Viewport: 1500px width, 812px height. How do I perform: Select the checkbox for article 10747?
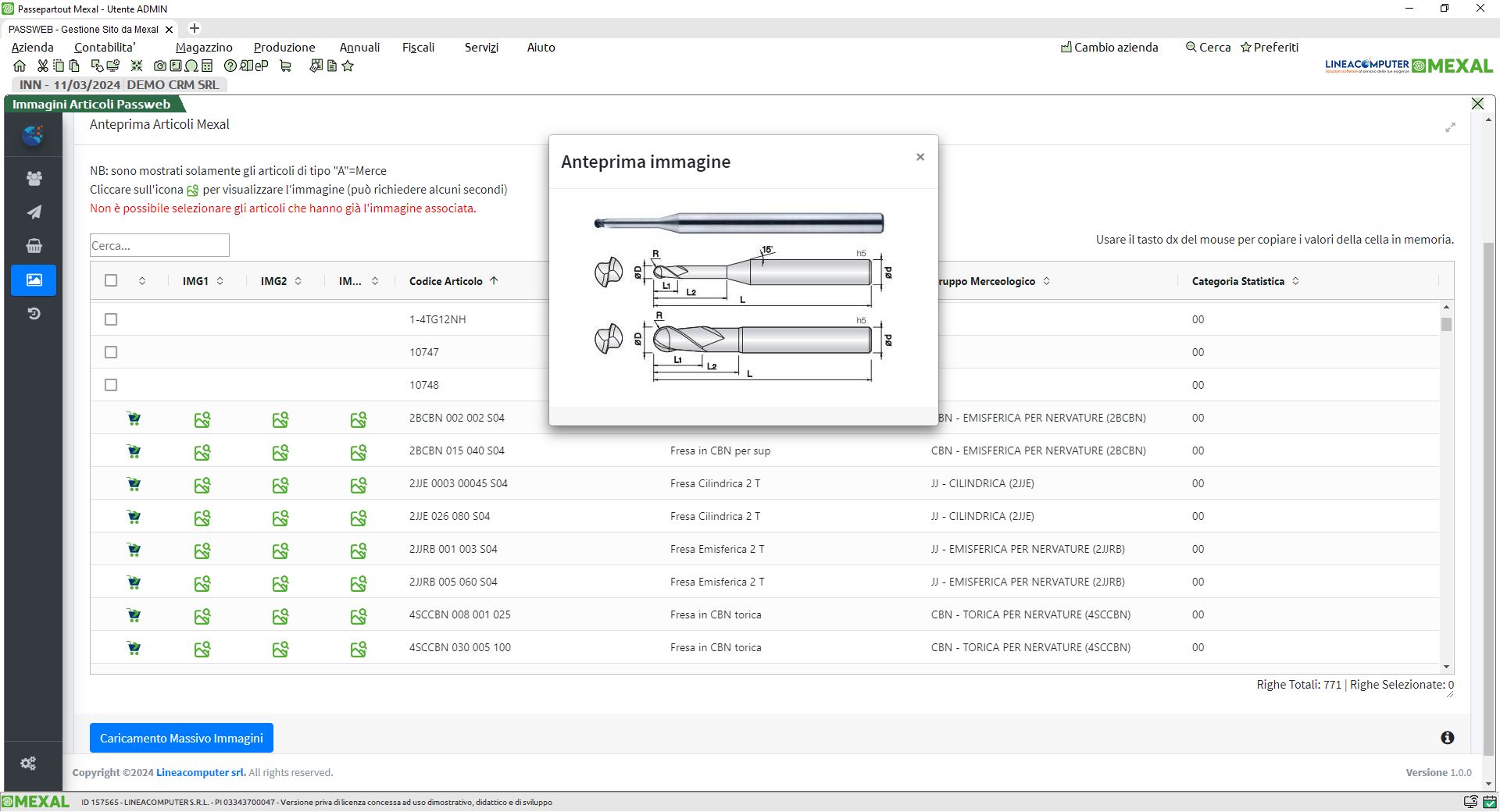111,352
